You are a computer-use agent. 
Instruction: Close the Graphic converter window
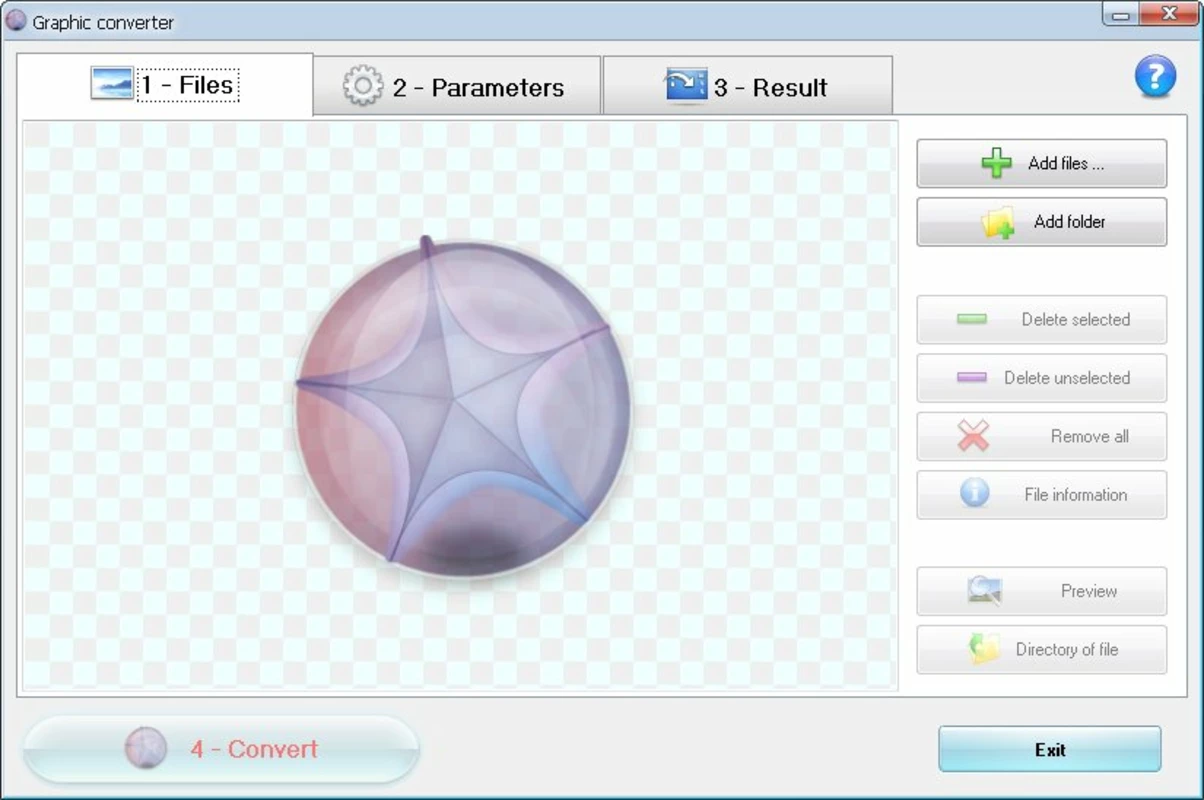(1167, 14)
